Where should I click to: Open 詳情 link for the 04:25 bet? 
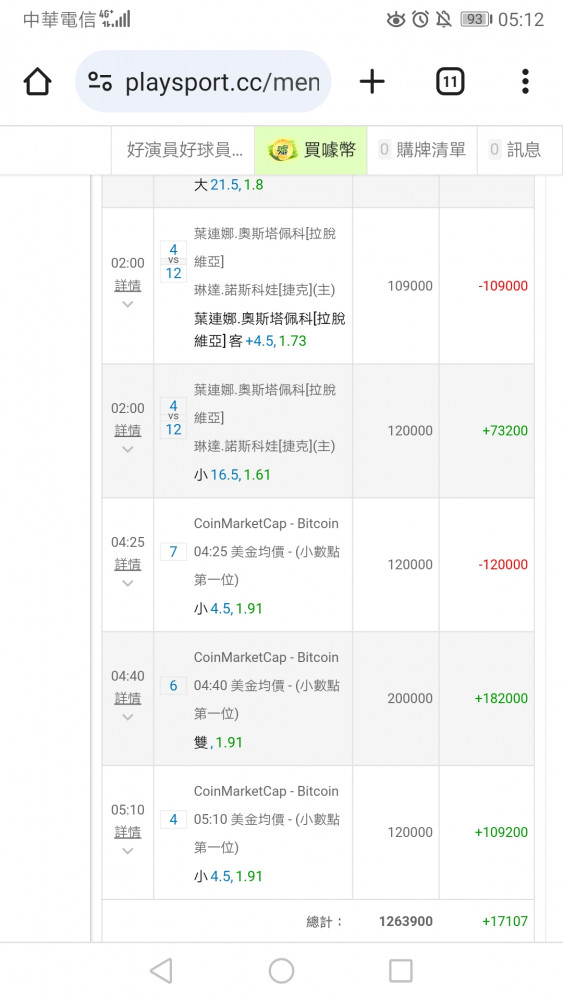pyautogui.click(x=128, y=564)
